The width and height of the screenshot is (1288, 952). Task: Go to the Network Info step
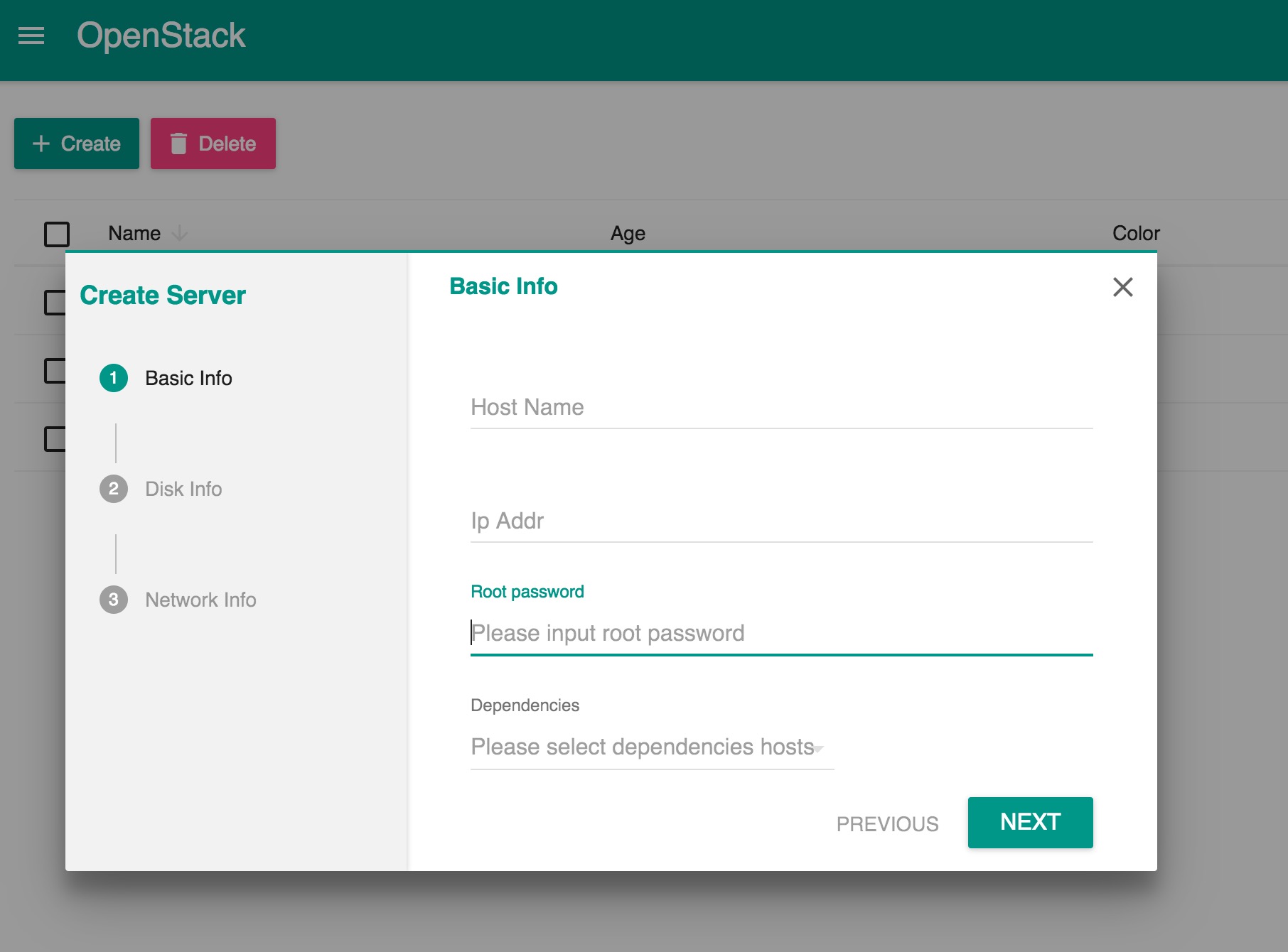(200, 600)
